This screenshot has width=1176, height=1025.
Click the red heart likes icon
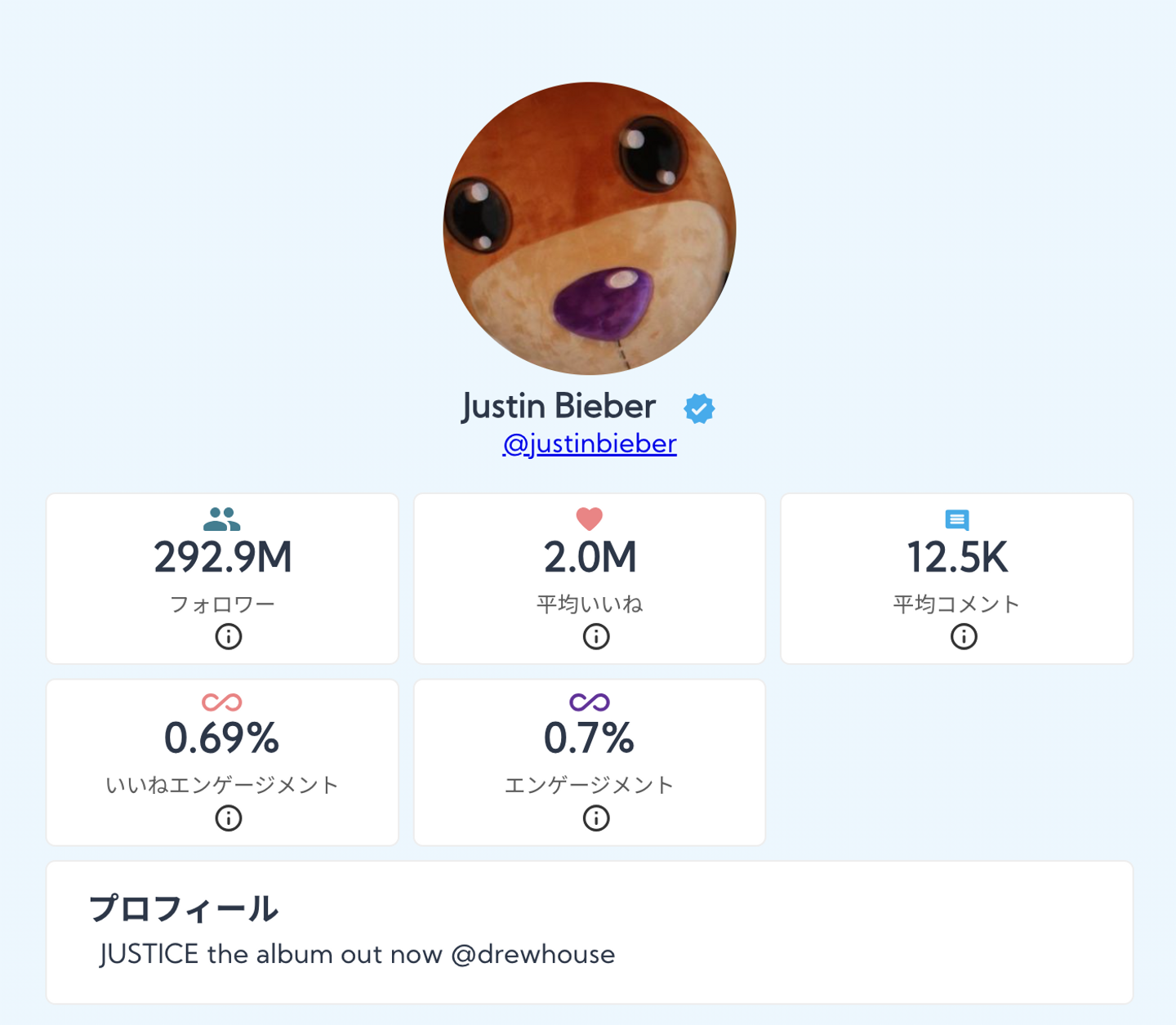click(x=589, y=519)
